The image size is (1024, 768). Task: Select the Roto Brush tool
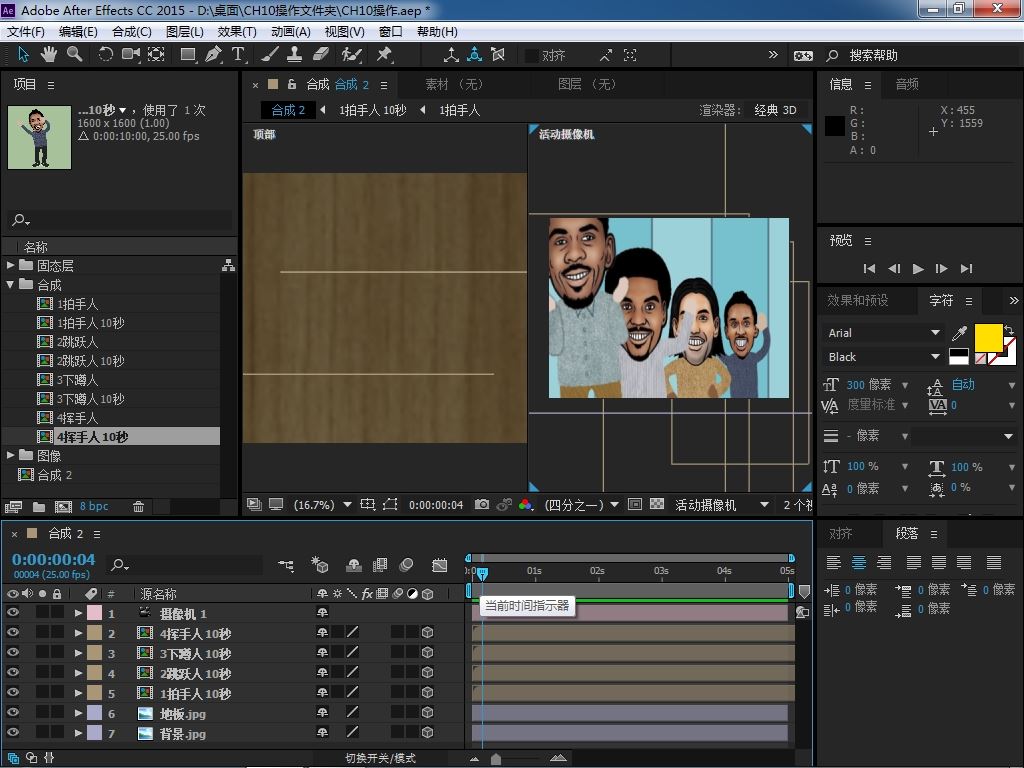(x=351, y=55)
